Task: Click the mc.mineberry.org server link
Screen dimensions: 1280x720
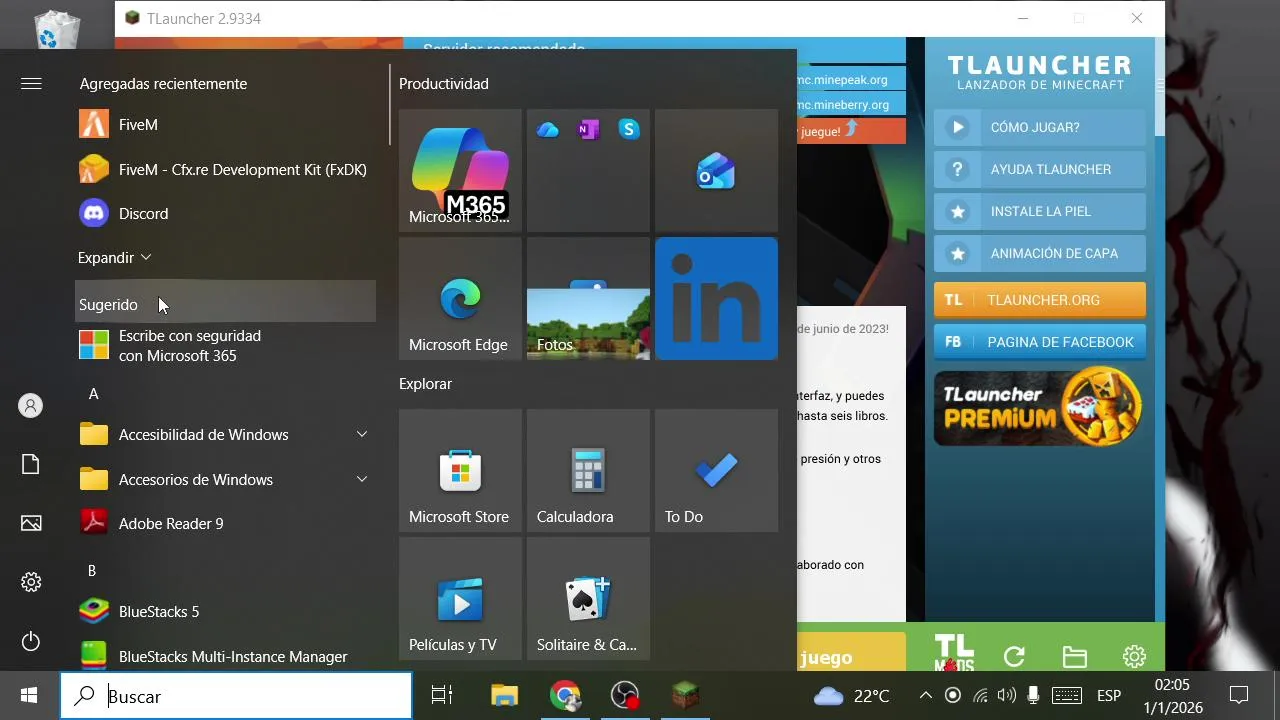Action: [x=842, y=105]
